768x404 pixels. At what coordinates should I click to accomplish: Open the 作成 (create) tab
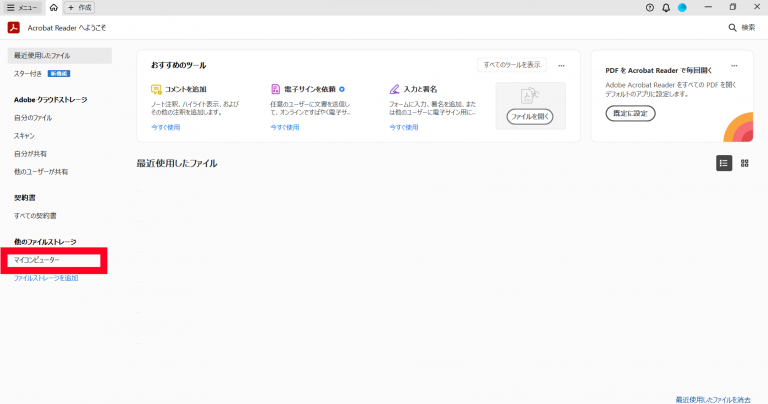(79, 7)
